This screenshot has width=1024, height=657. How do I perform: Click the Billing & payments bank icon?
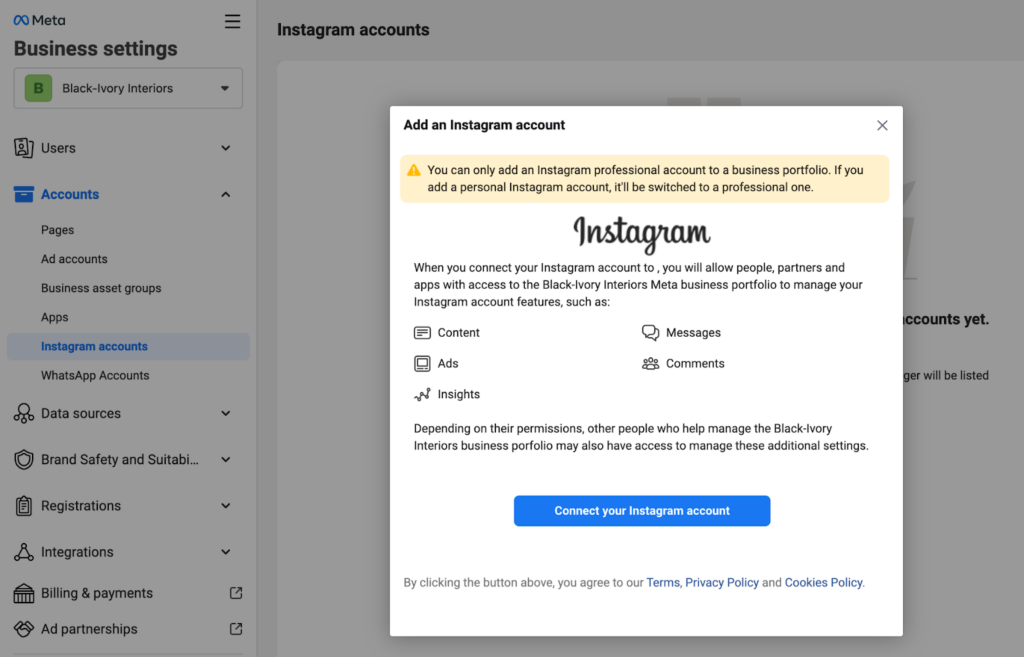(24, 593)
